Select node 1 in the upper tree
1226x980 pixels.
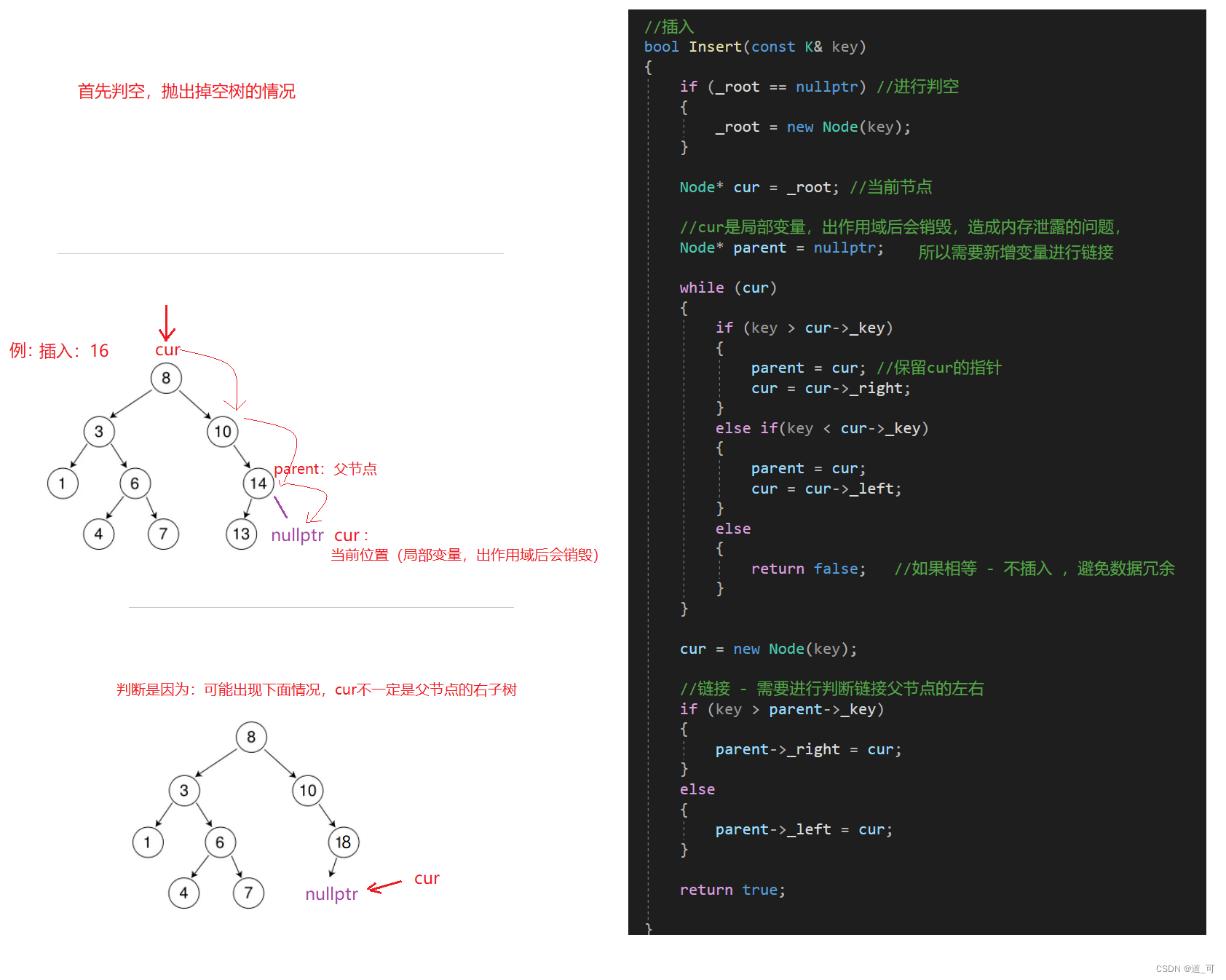pyautogui.click(x=63, y=483)
